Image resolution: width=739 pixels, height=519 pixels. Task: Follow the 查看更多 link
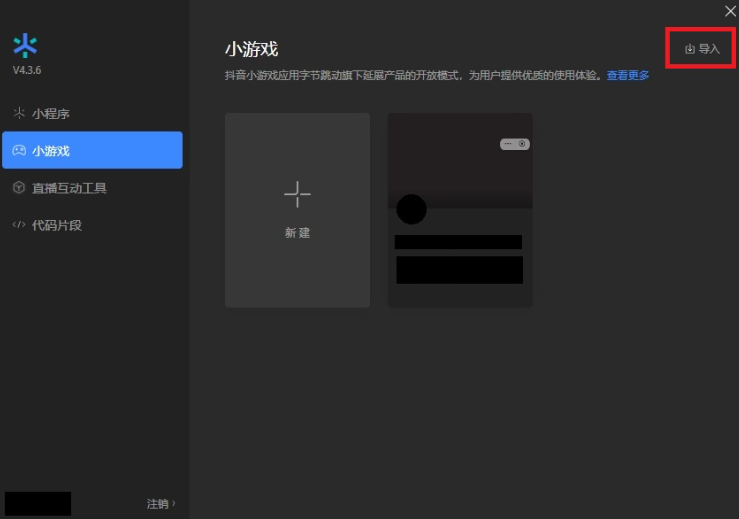[x=627, y=75]
